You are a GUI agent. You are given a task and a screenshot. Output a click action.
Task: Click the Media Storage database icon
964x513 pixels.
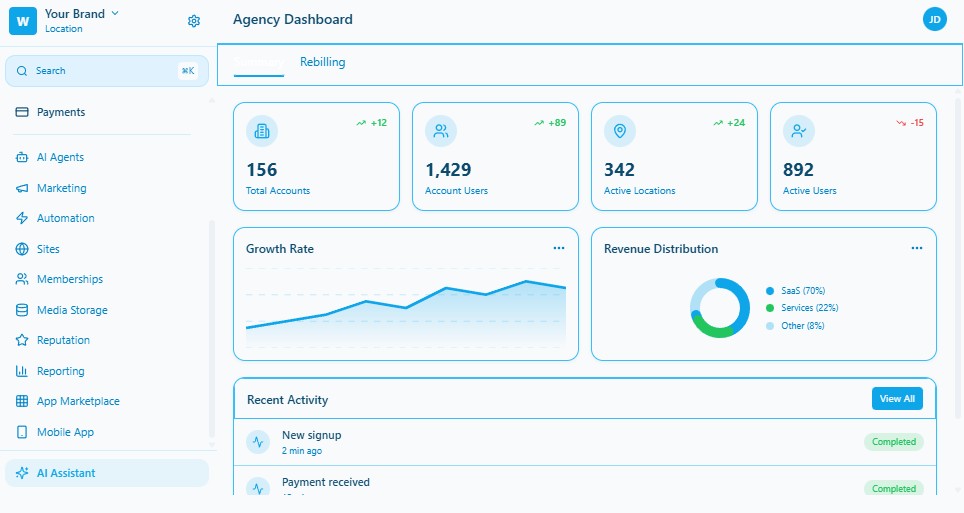point(22,310)
